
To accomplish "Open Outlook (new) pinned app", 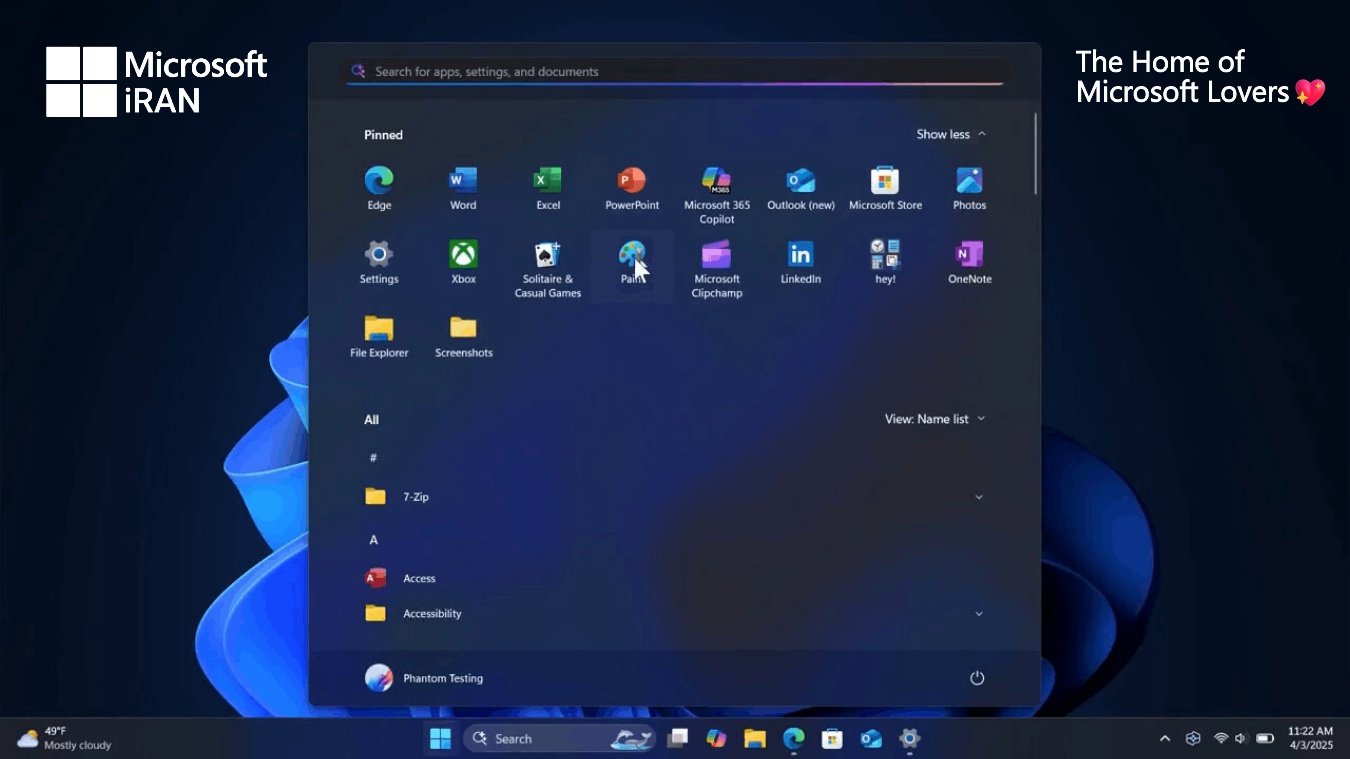I will pos(801,189).
